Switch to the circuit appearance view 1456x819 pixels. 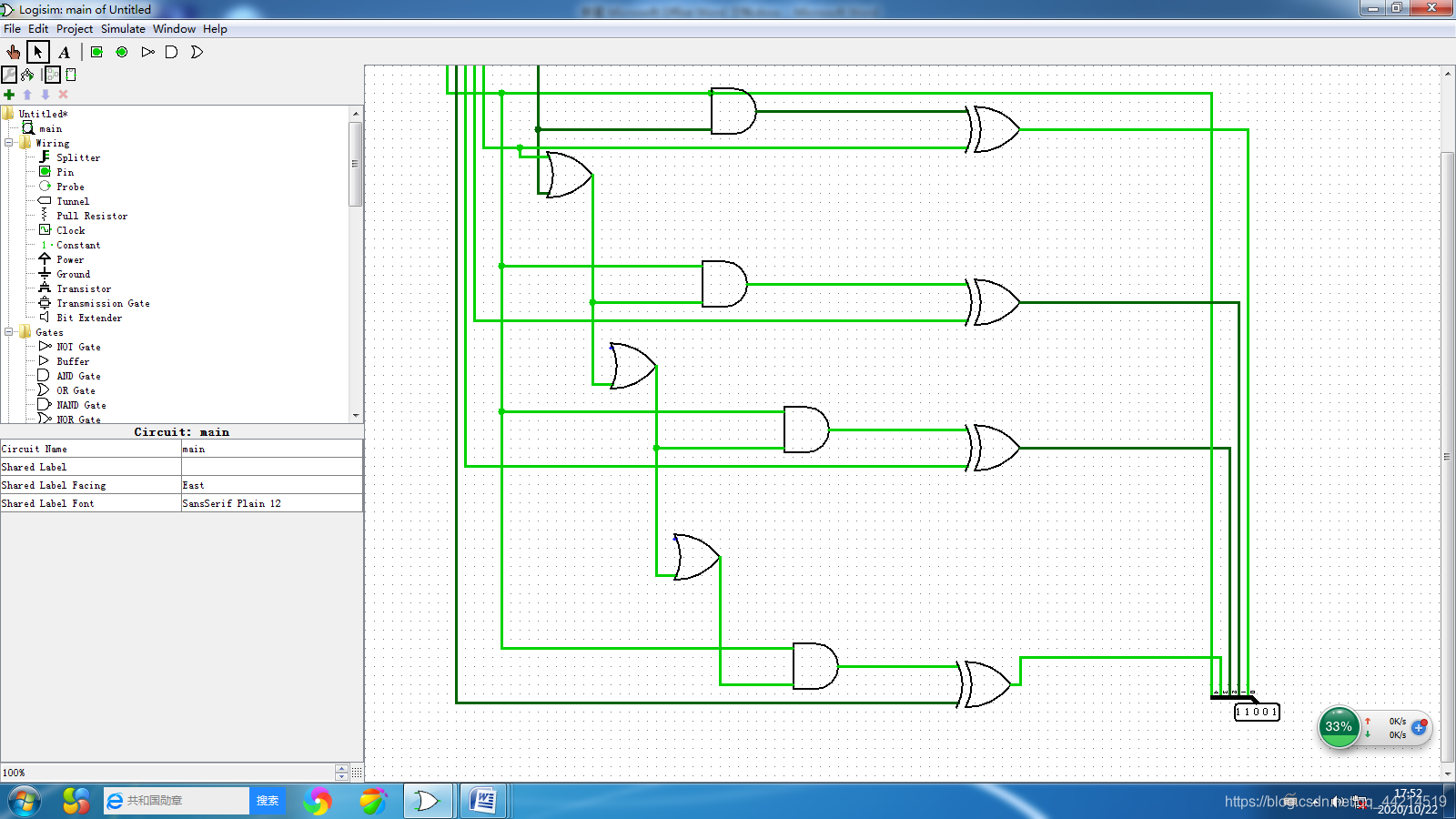71,75
